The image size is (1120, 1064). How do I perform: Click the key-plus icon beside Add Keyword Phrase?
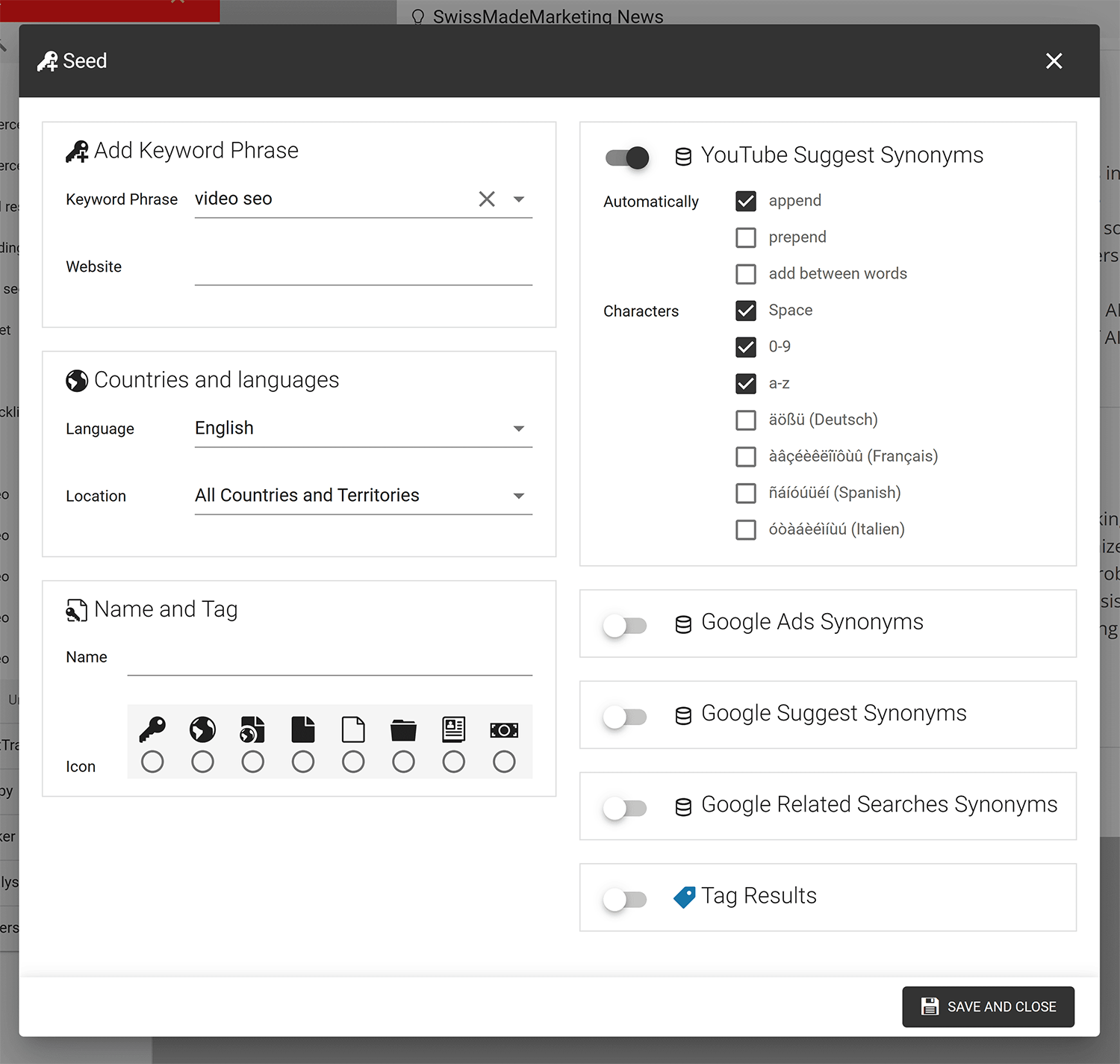pyautogui.click(x=77, y=152)
